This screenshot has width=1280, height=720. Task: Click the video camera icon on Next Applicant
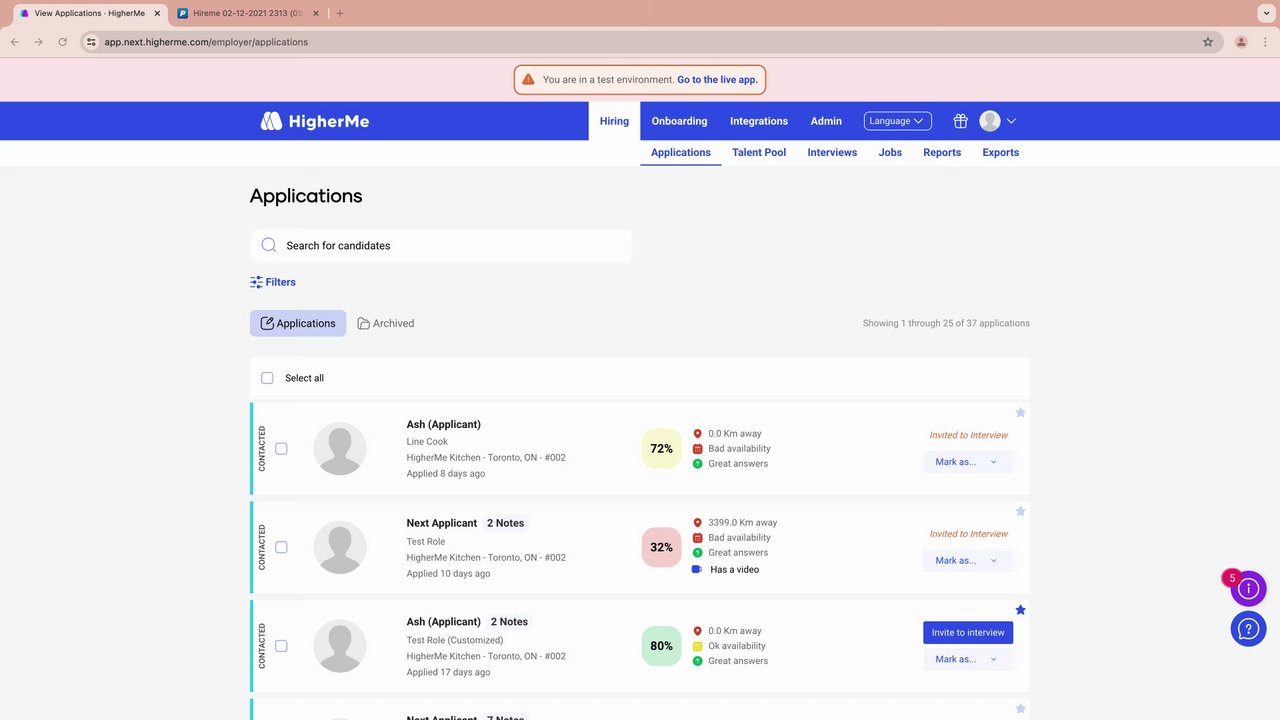point(697,569)
